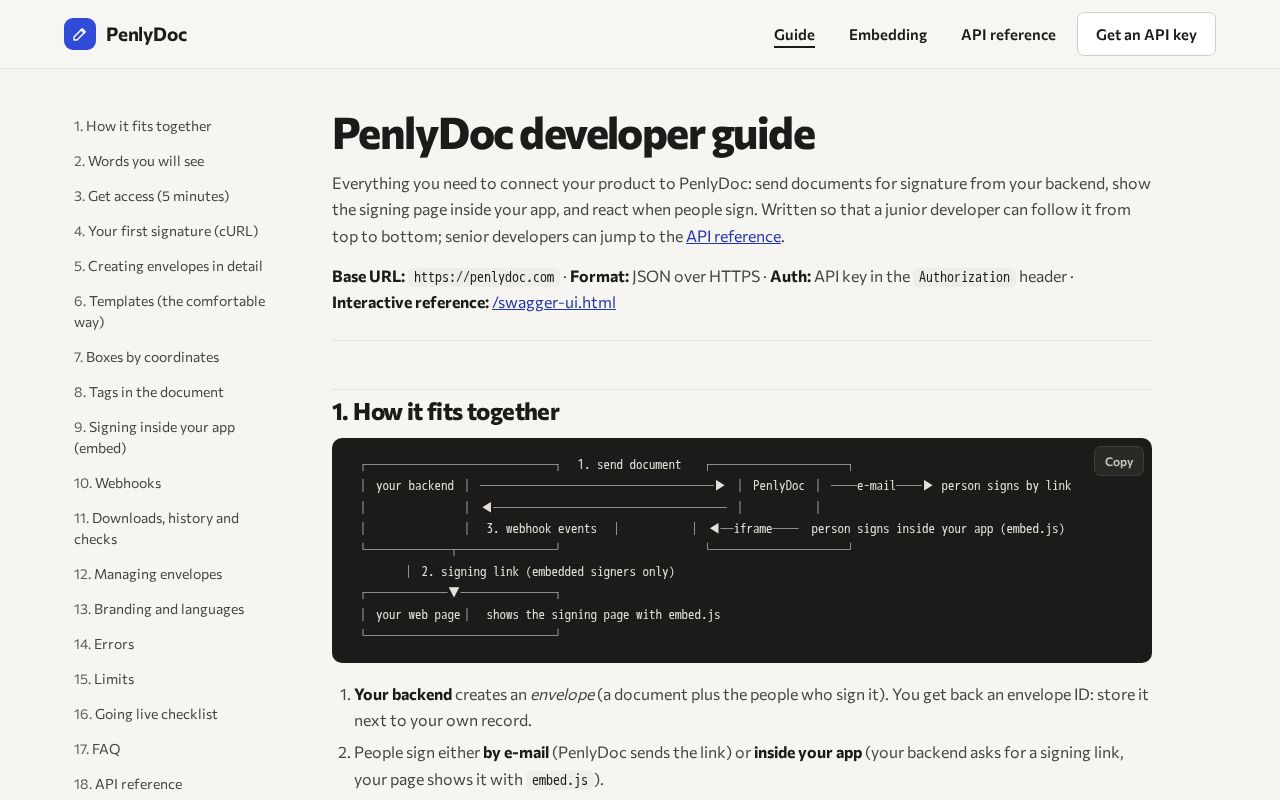
Task: Open 14. Errors in sidebar
Action: [x=104, y=644]
